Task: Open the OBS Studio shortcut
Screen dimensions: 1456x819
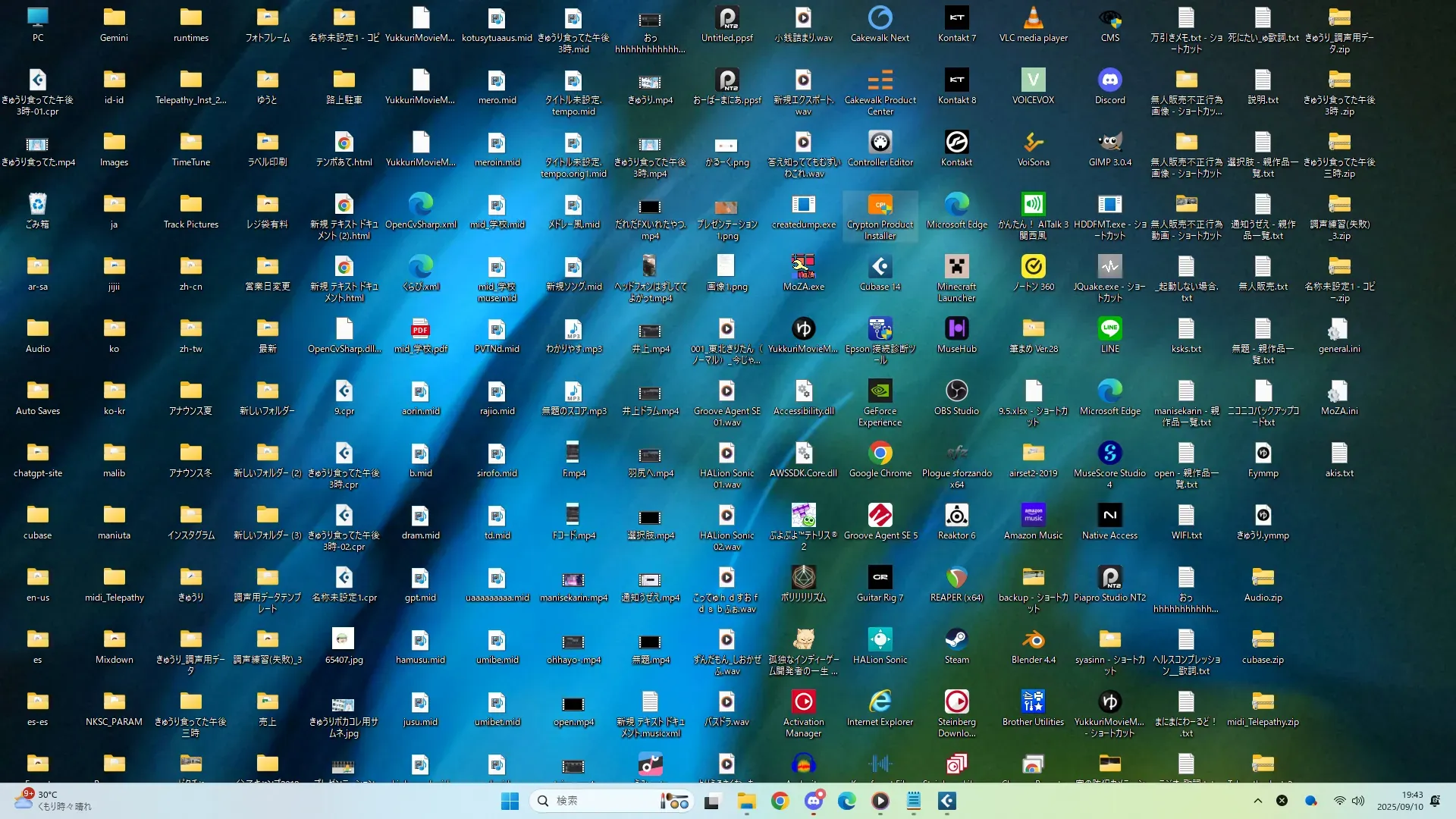Action: (x=956, y=391)
